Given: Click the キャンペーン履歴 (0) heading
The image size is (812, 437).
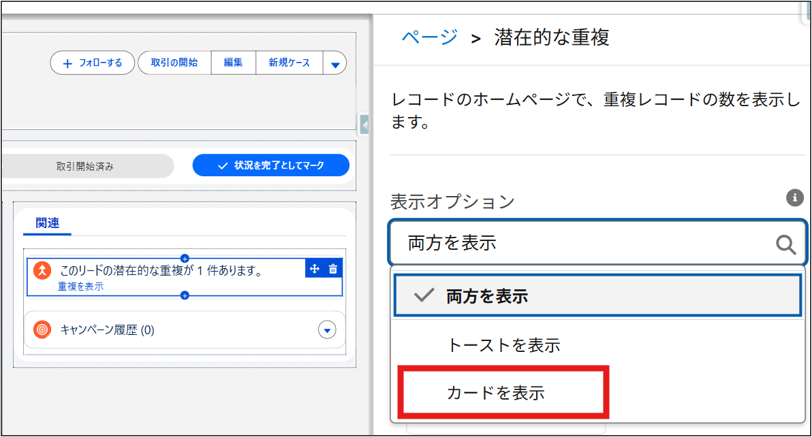Looking at the screenshot, I should coord(107,330).
